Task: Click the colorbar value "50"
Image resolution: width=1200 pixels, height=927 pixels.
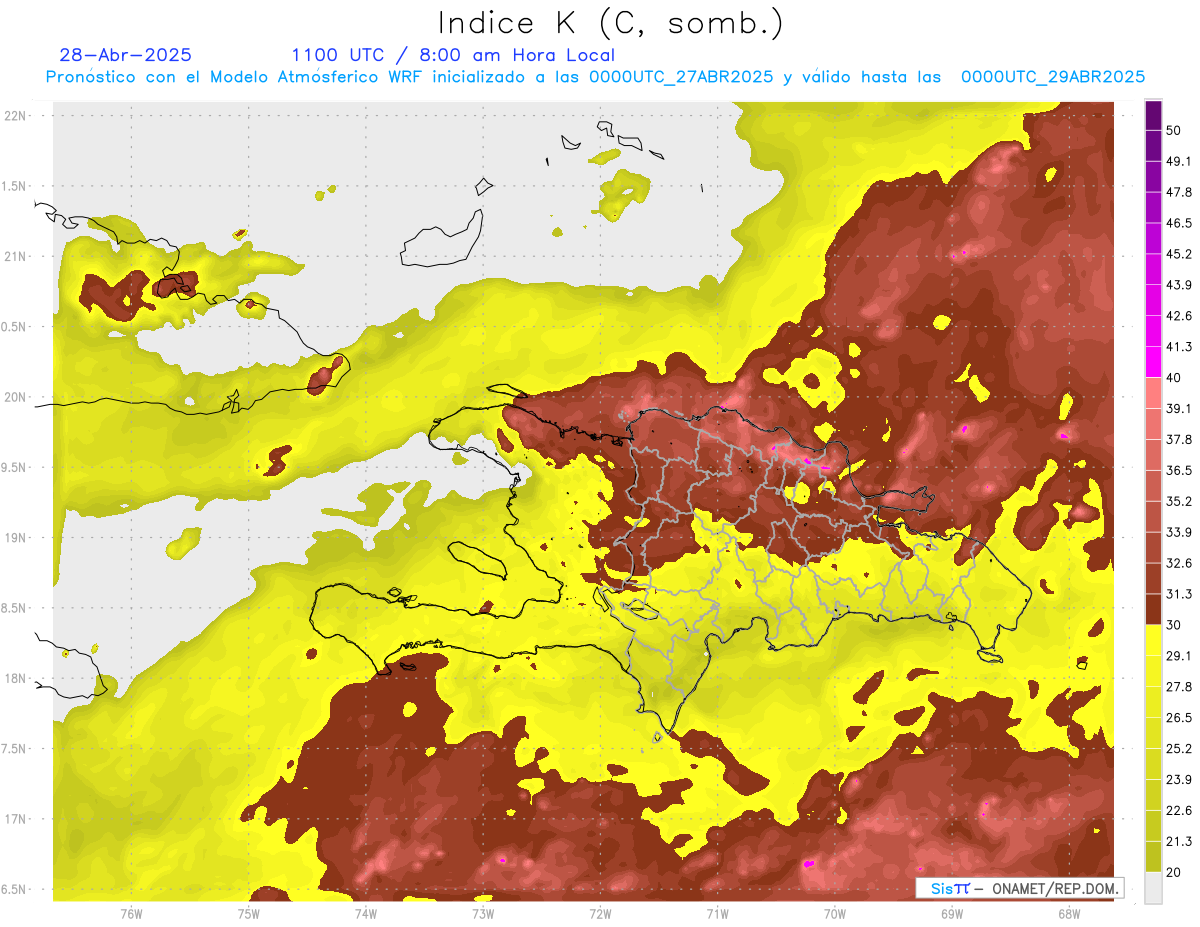Action: coord(1174,131)
